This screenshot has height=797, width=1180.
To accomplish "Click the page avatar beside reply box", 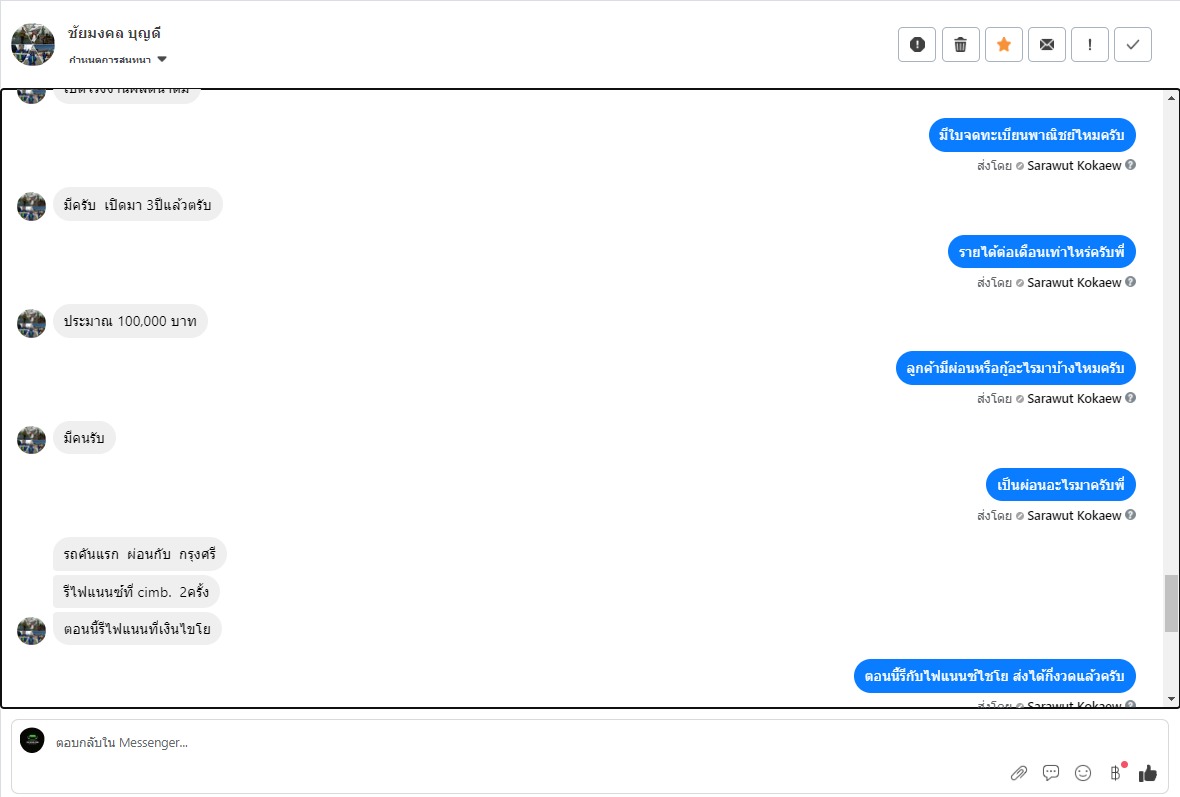I will [x=32, y=741].
